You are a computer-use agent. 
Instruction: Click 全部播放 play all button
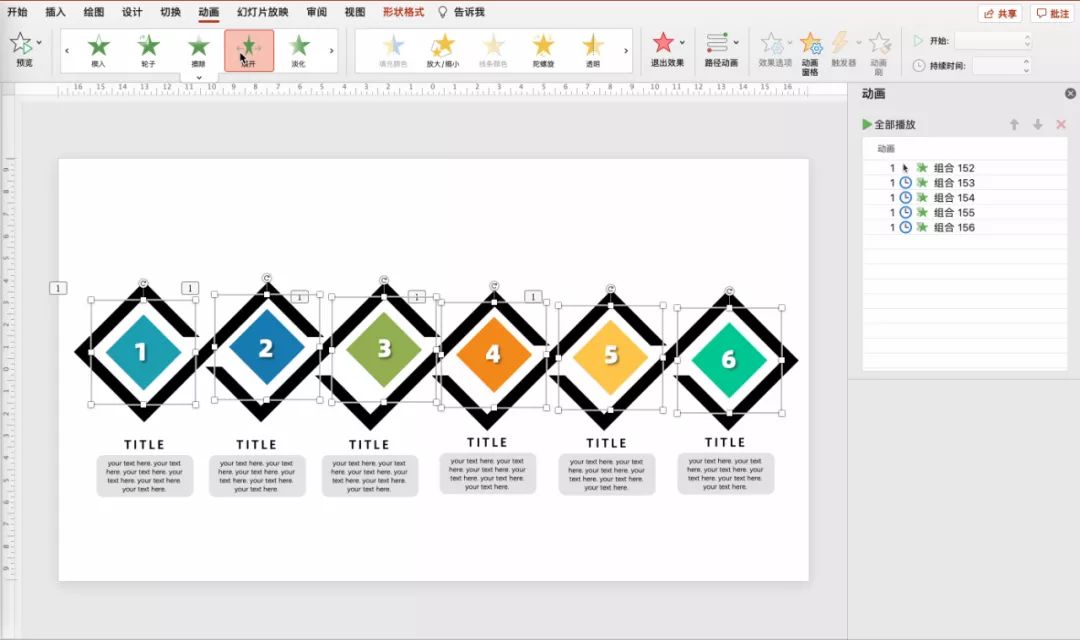pyautogui.click(x=889, y=124)
